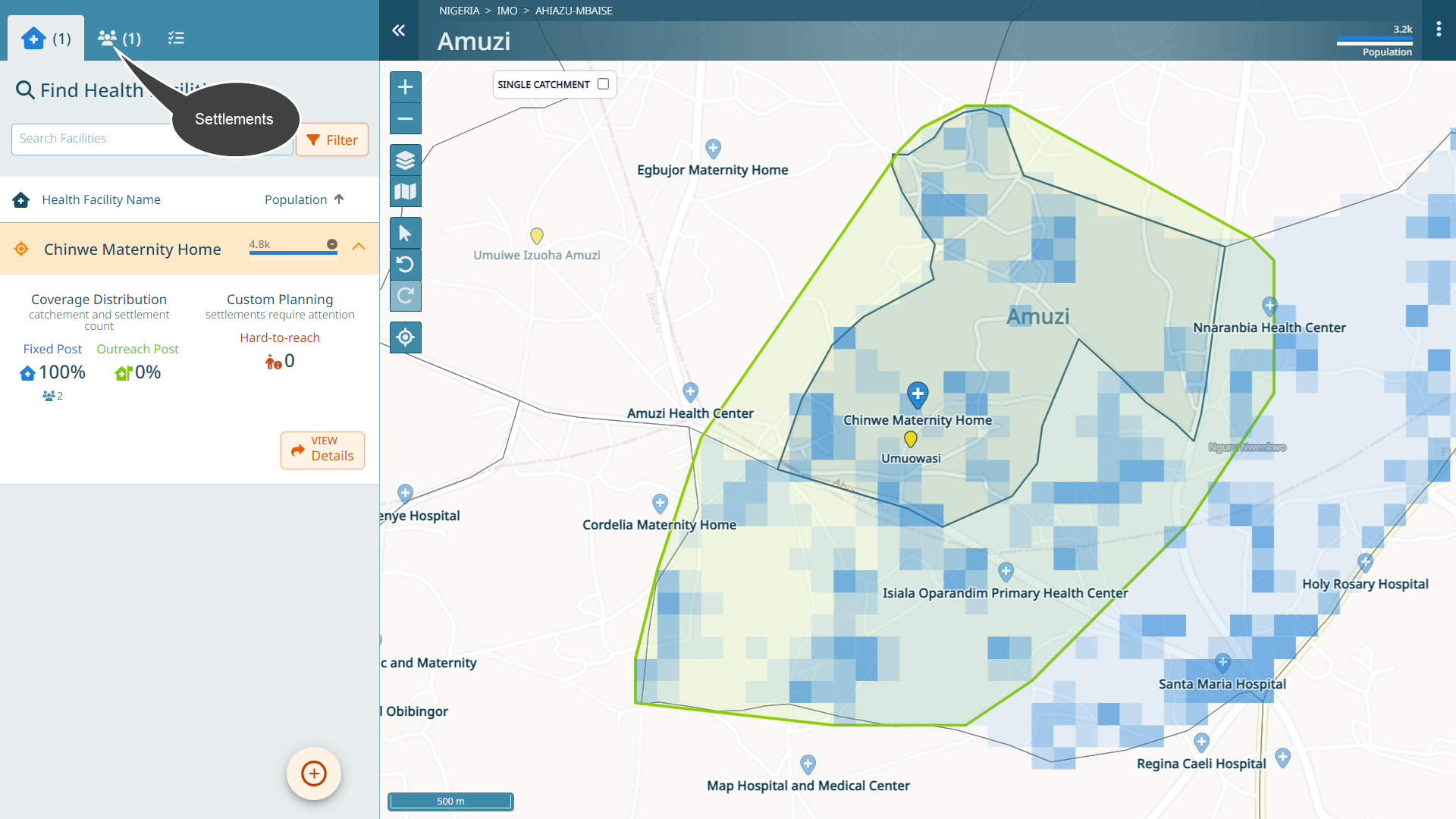Viewport: 1456px width, 819px height.
Task: Click the Map Hospital and Medical Center marker
Action: point(808,764)
